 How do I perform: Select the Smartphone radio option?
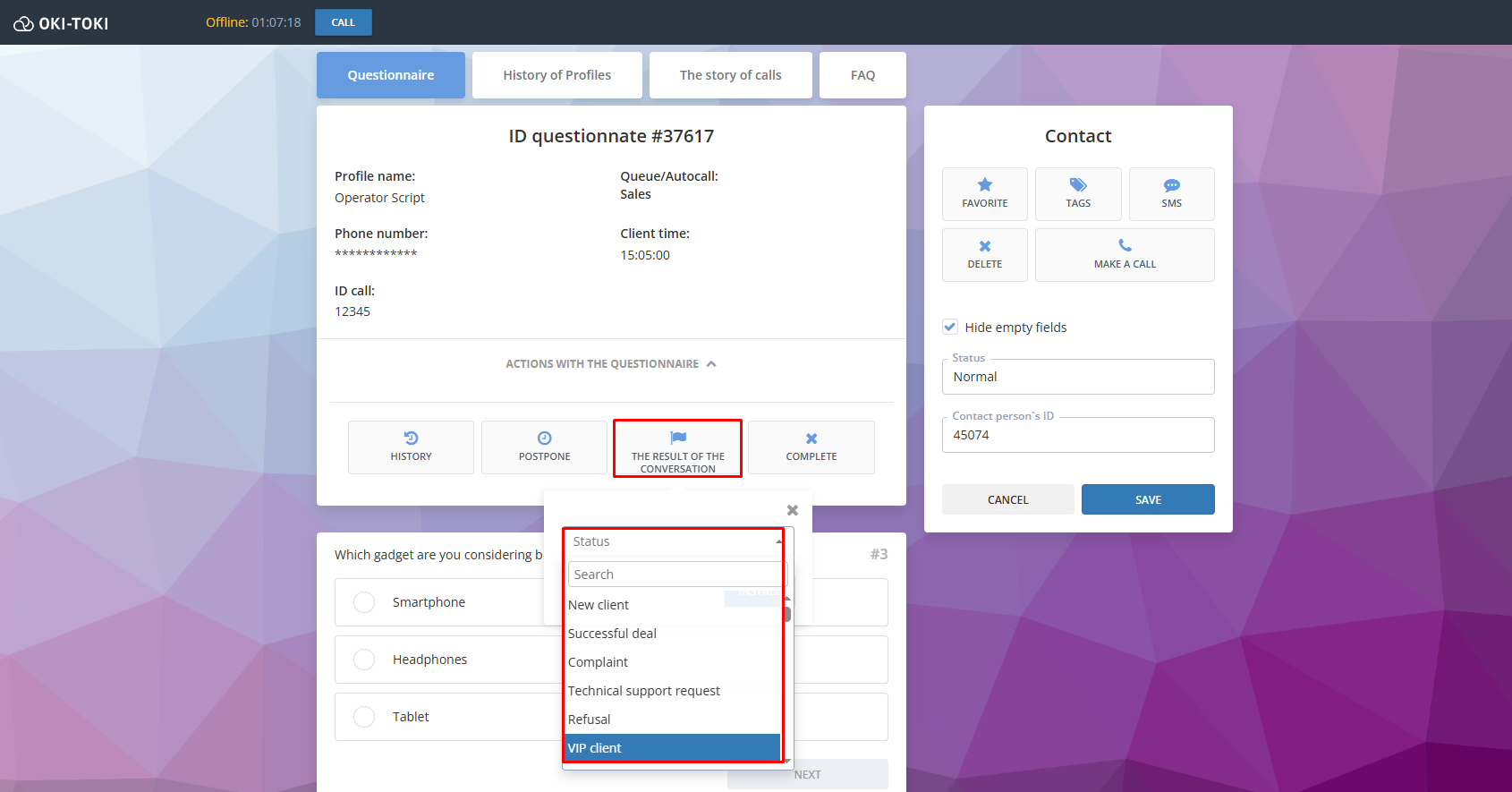coord(364,602)
